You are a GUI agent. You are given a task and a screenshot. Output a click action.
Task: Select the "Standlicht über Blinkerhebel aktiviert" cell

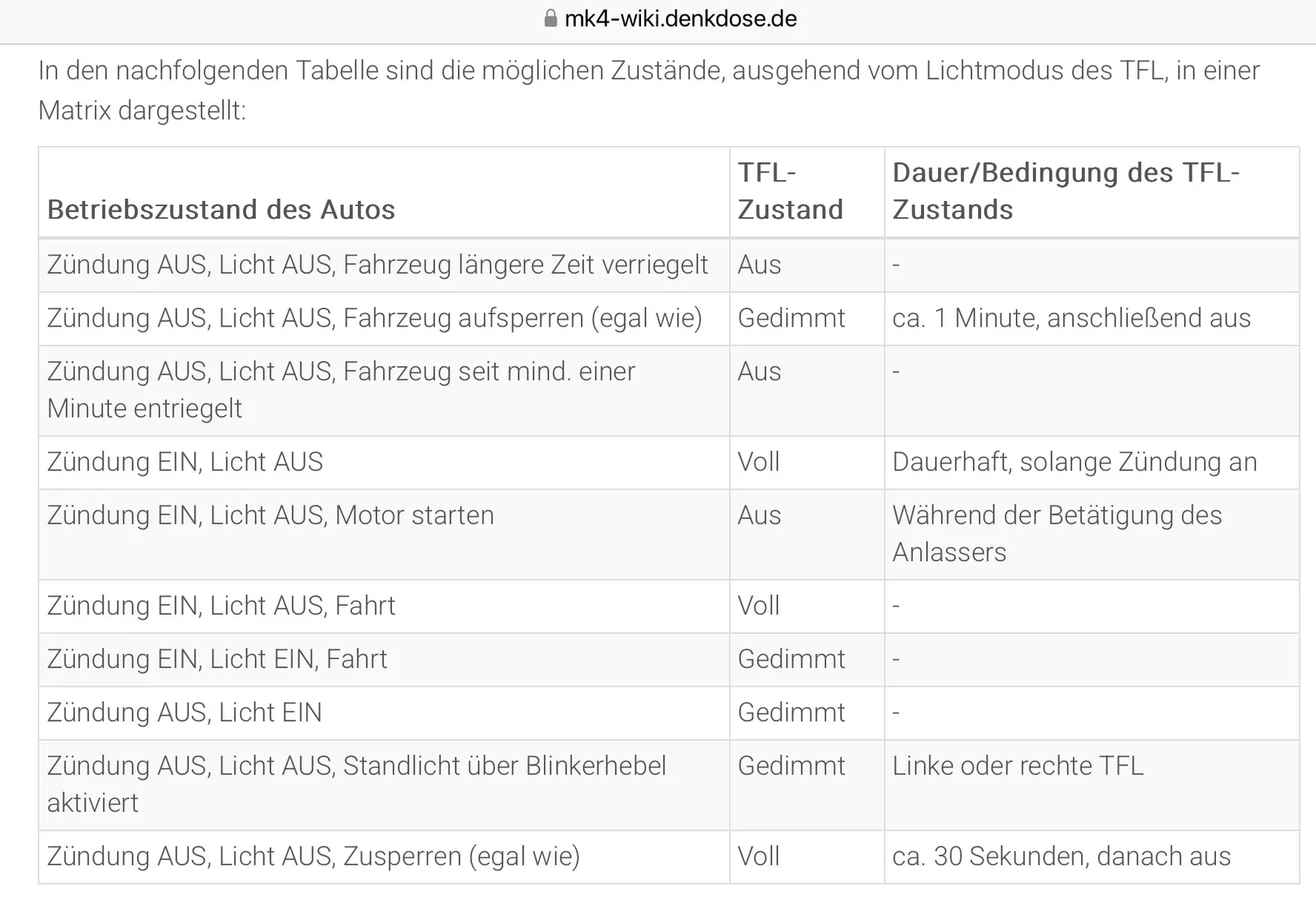tap(356, 784)
